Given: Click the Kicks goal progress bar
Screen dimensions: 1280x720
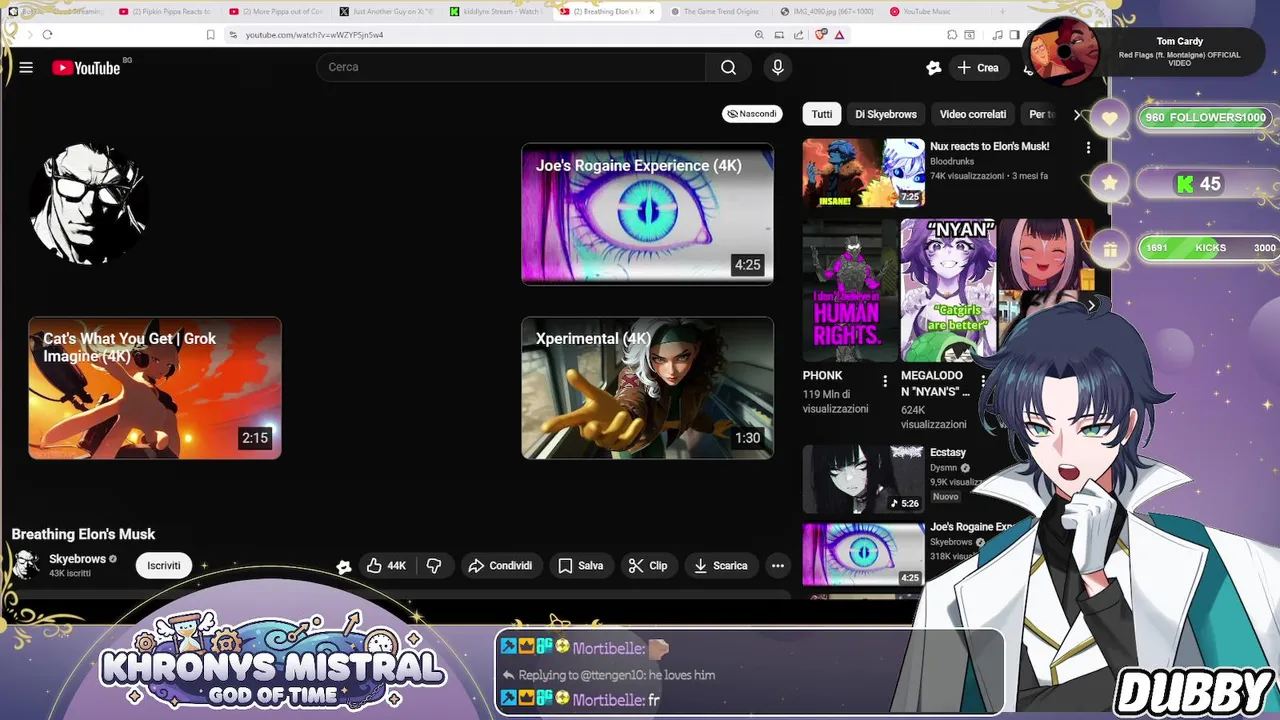Looking at the screenshot, I should pyautogui.click(x=1209, y=248).
